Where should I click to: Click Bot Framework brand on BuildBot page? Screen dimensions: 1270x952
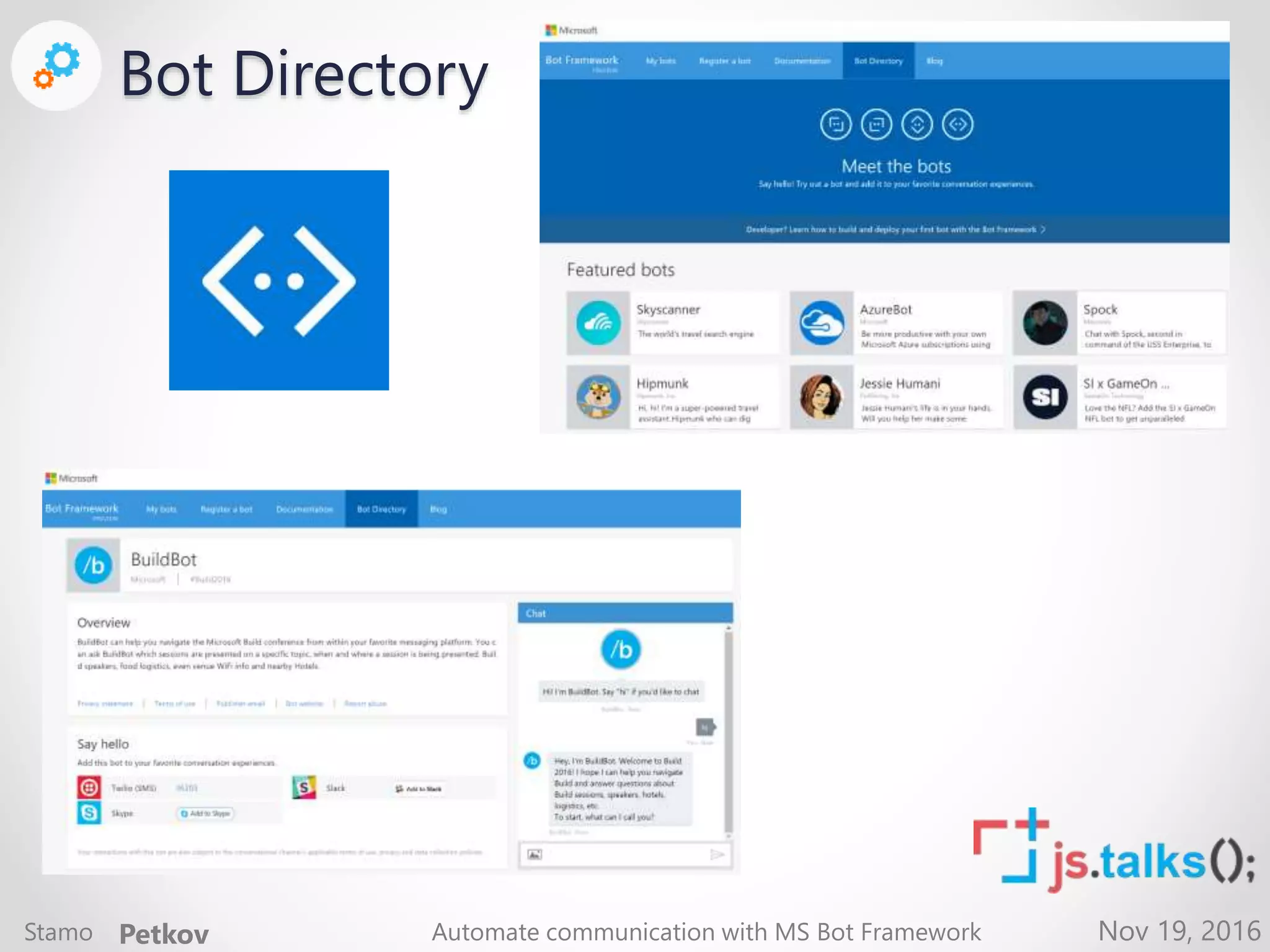(x=82, y=509)
